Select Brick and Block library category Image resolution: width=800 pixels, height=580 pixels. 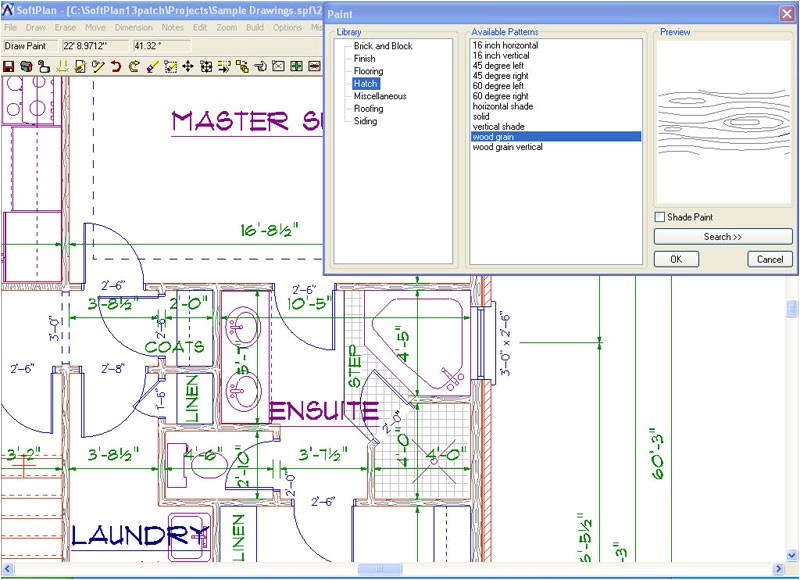coord(383,46)
